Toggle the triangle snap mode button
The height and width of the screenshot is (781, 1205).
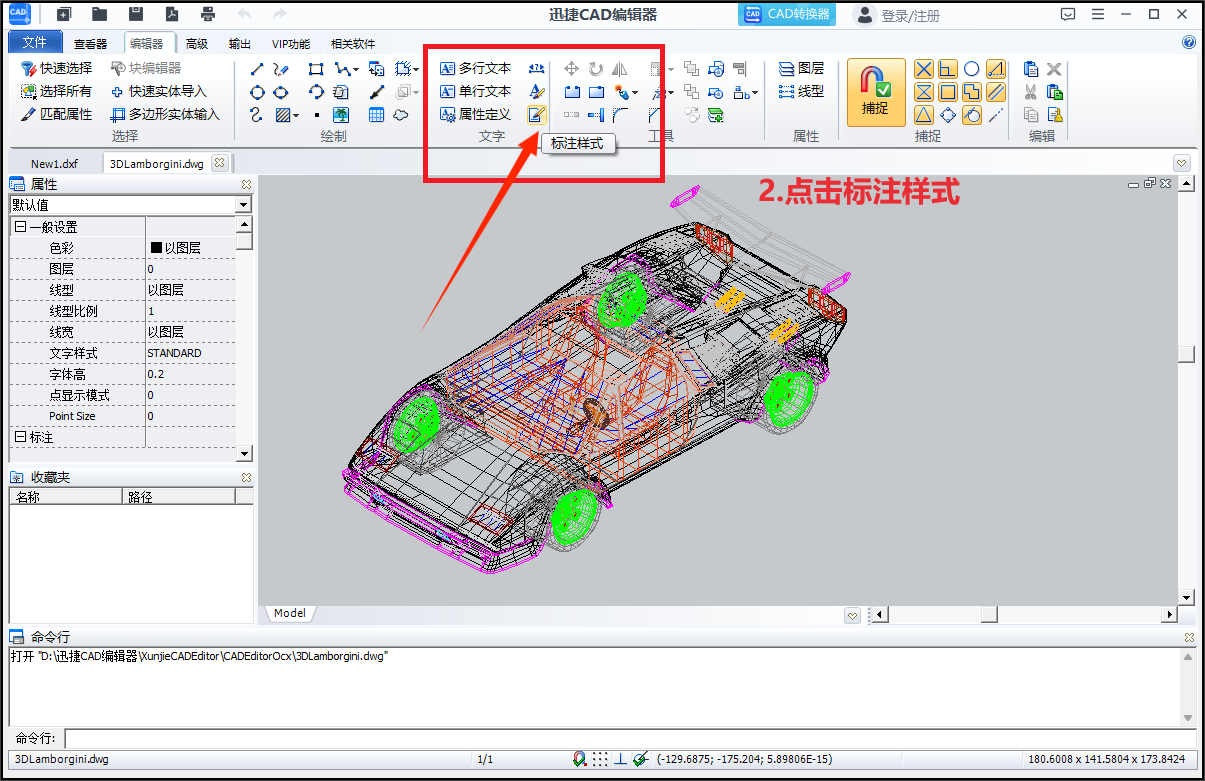924,115
